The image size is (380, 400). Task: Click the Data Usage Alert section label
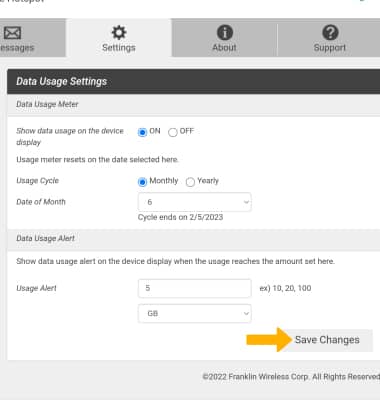click(45, 238)
